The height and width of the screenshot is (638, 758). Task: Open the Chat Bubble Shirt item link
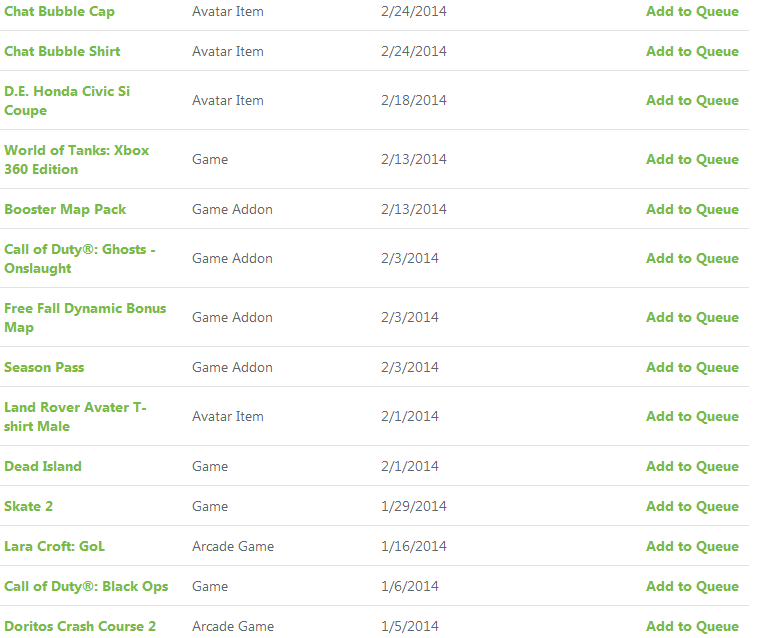62,51
